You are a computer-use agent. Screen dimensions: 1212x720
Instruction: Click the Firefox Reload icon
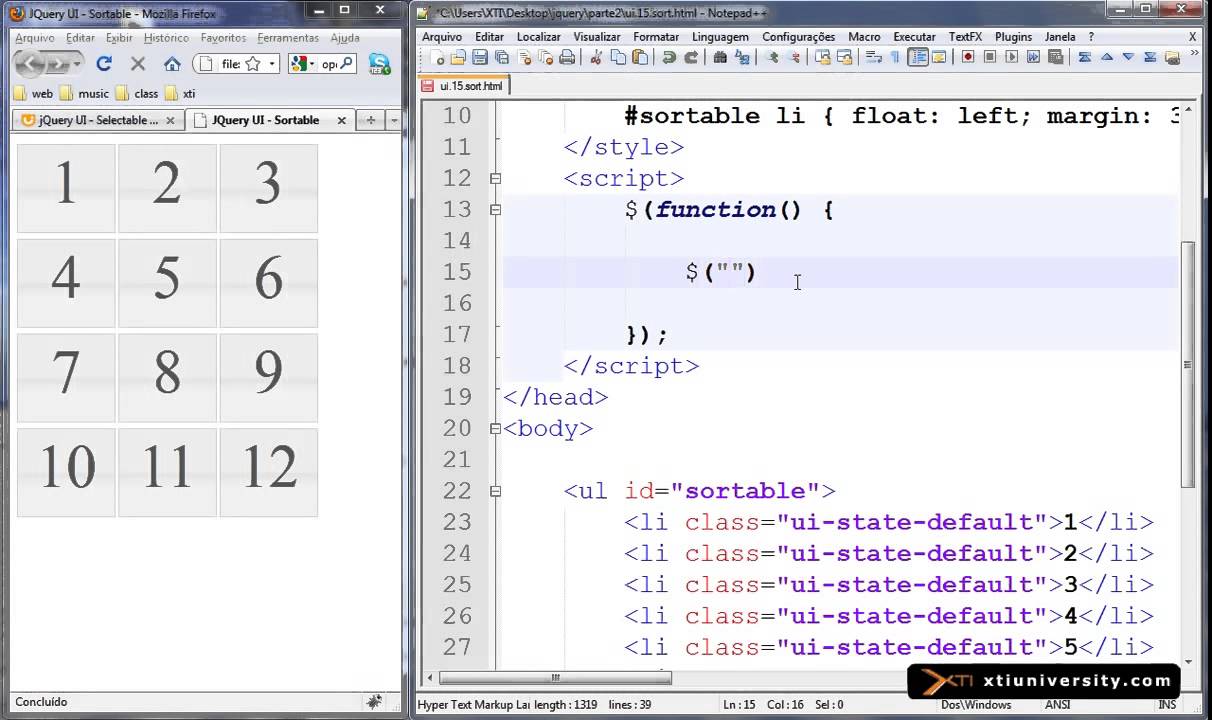104,63
